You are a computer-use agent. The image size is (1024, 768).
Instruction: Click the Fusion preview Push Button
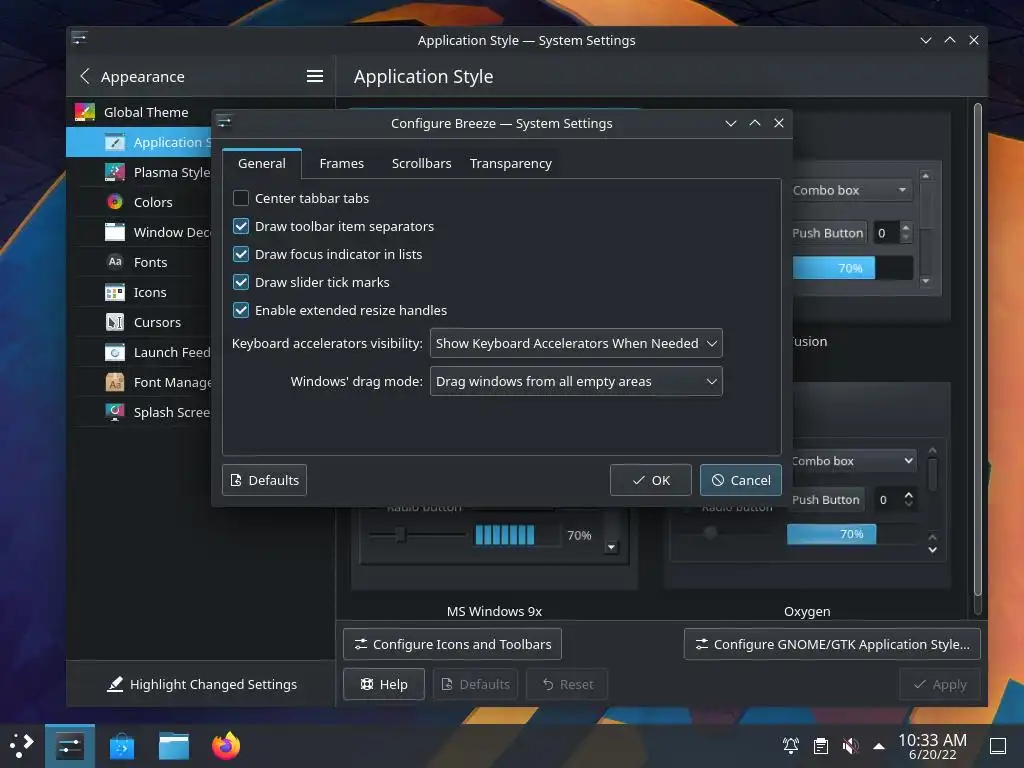[x=829, y=232]
